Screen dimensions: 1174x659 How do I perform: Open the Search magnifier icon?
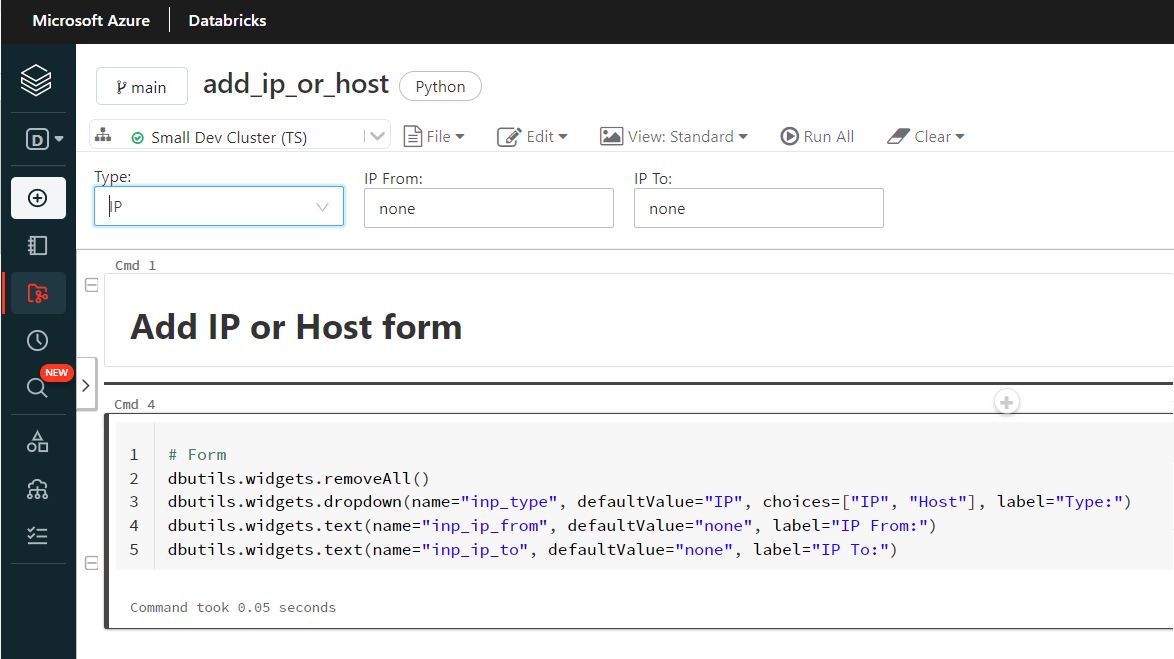[x=37, y=387]
